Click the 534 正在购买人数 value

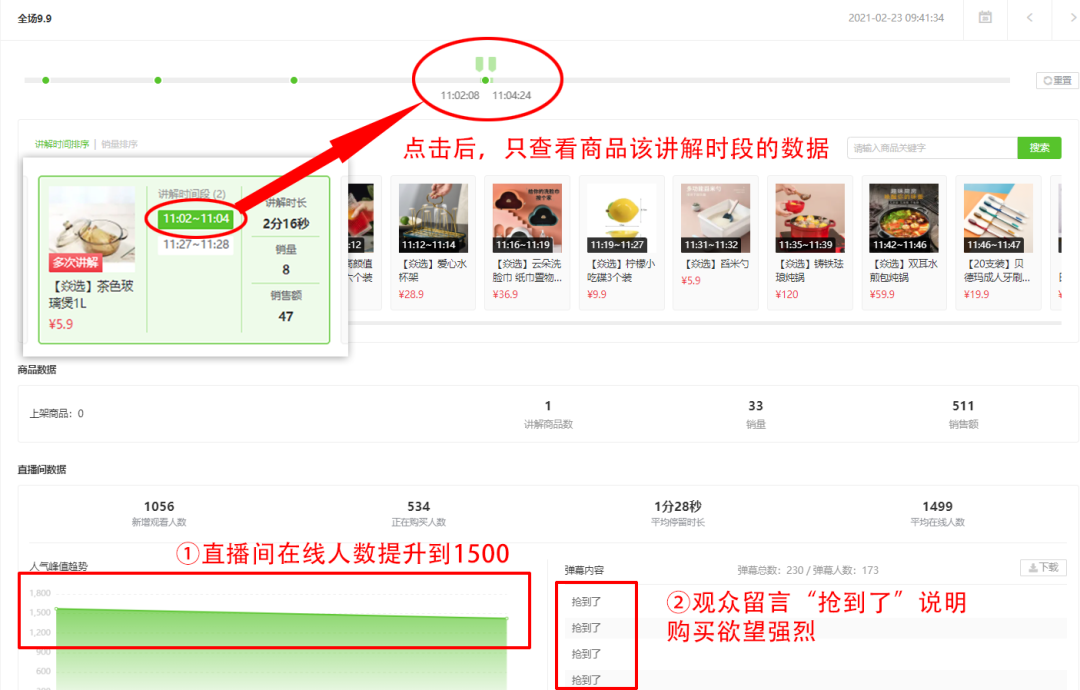coord(418,506)
